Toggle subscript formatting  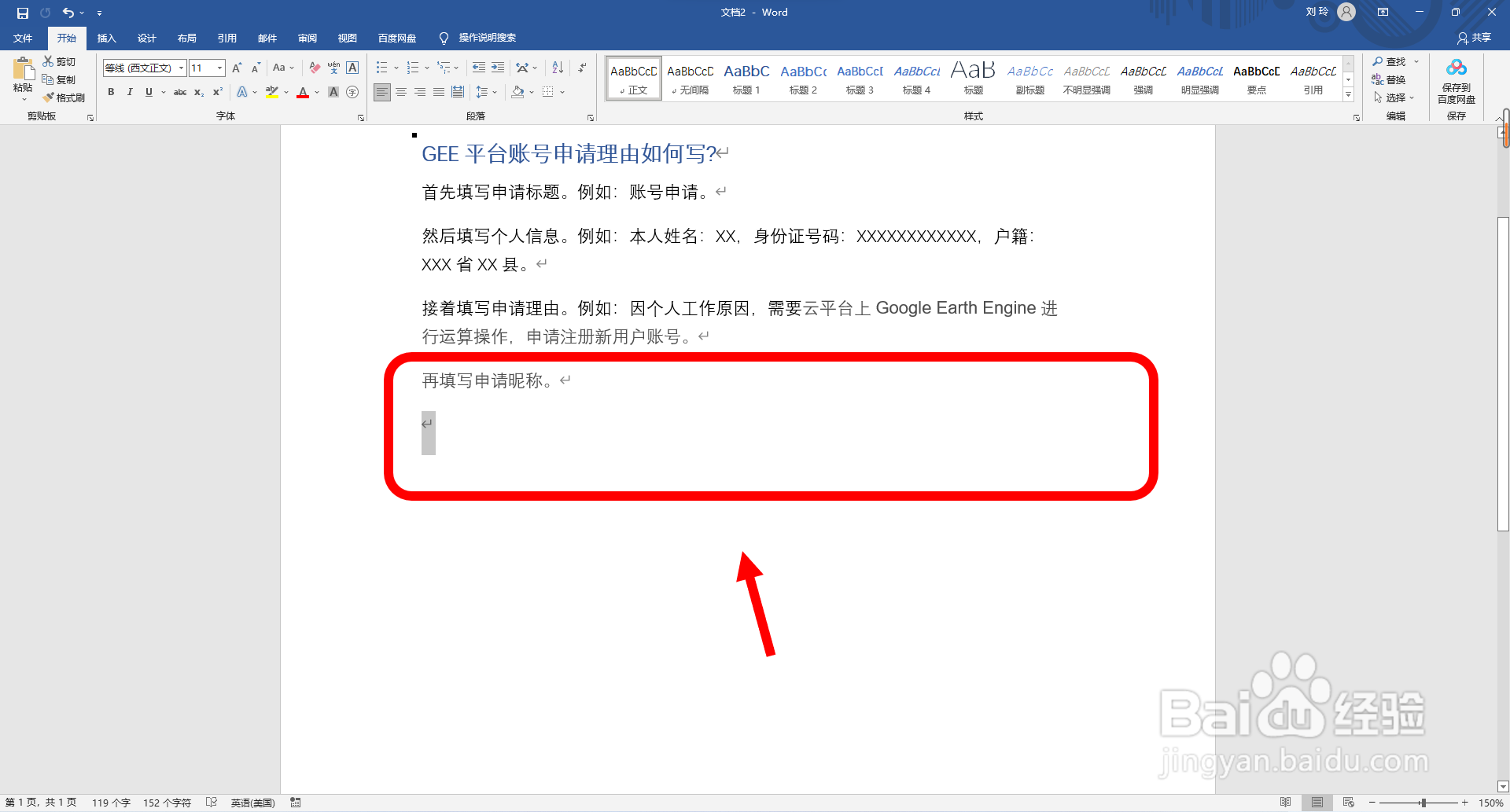[x=199, y=92]
